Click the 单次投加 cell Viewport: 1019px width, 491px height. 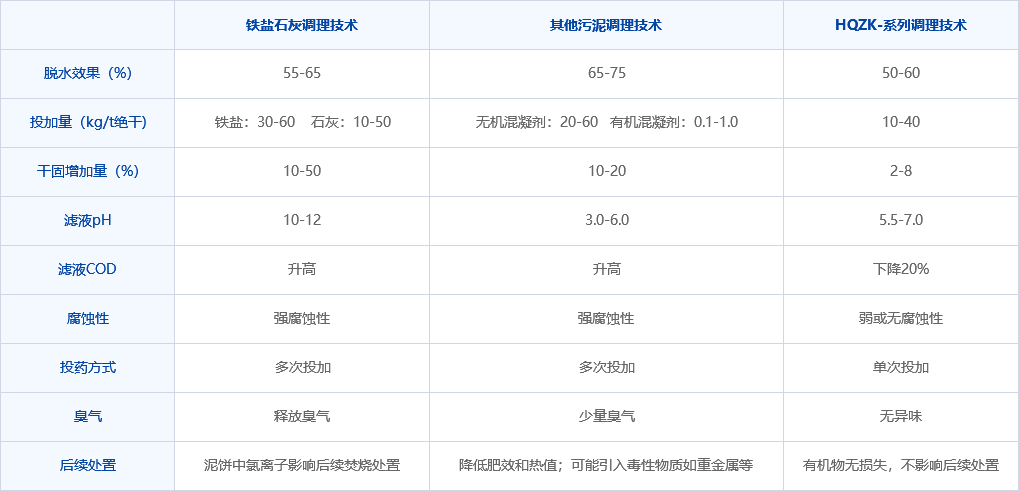tap(901, 368)
